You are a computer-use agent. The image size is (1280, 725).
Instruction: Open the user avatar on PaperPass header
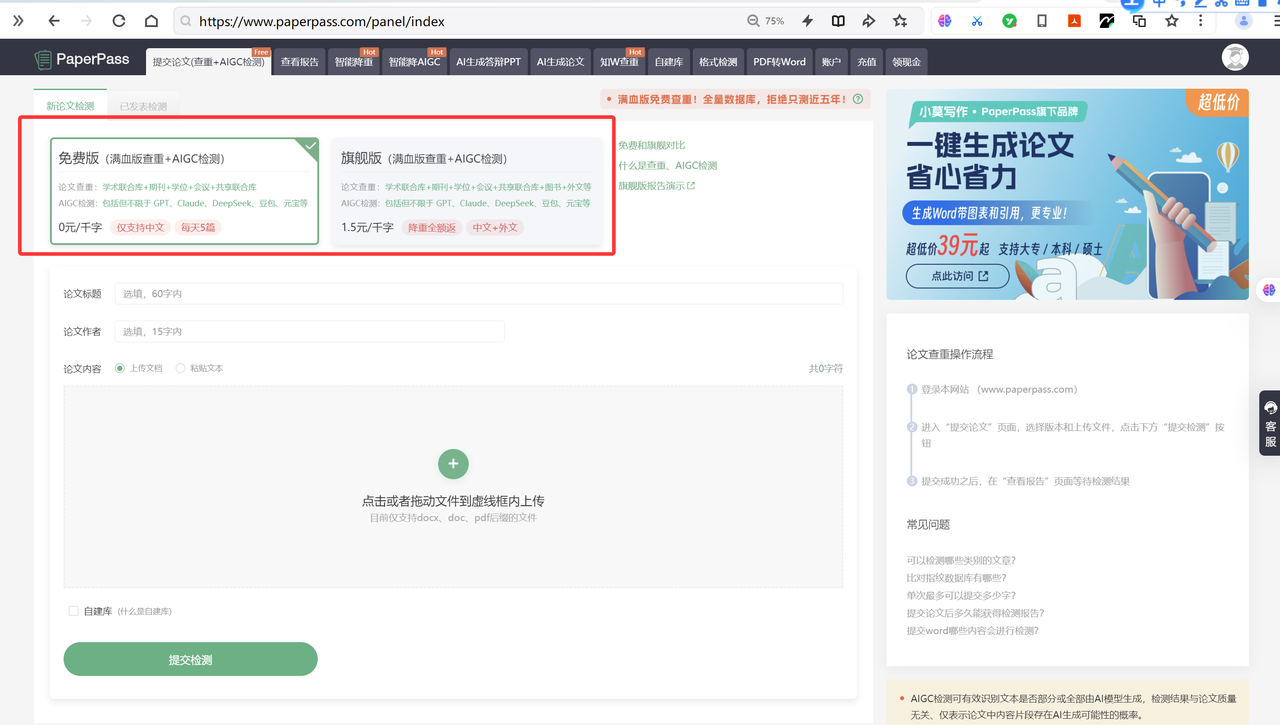(x=1235, y=58)
